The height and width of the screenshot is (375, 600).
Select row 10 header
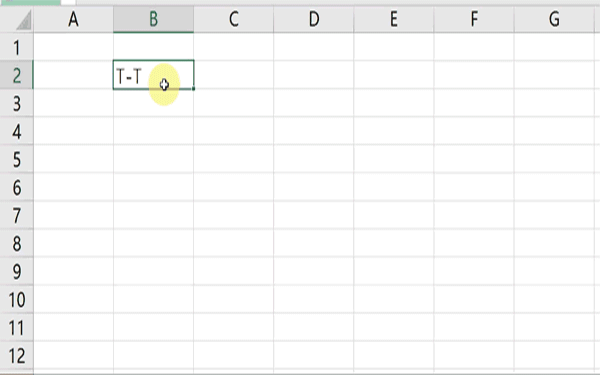[16, 299]
